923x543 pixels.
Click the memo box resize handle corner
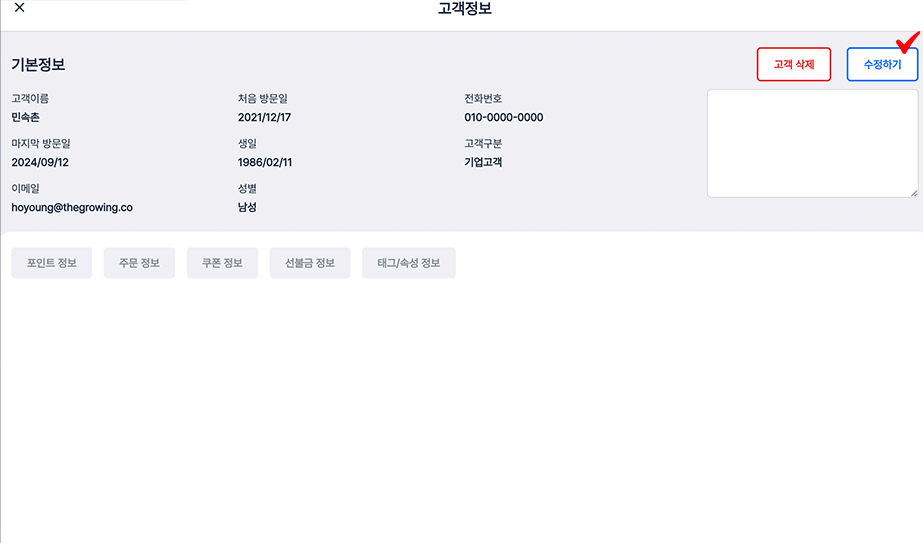click(x=913, y=192)
